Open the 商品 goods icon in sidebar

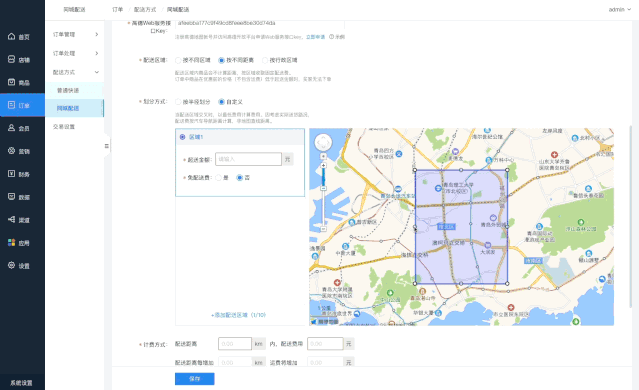pyautogui.click(x=11, y=82)
